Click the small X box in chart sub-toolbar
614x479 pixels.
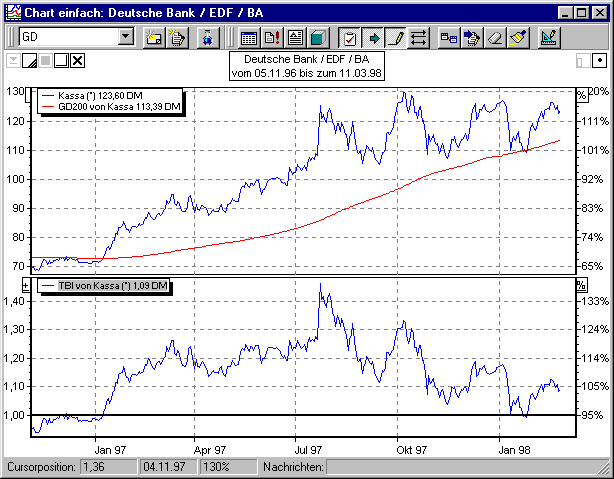pos(78,61)
